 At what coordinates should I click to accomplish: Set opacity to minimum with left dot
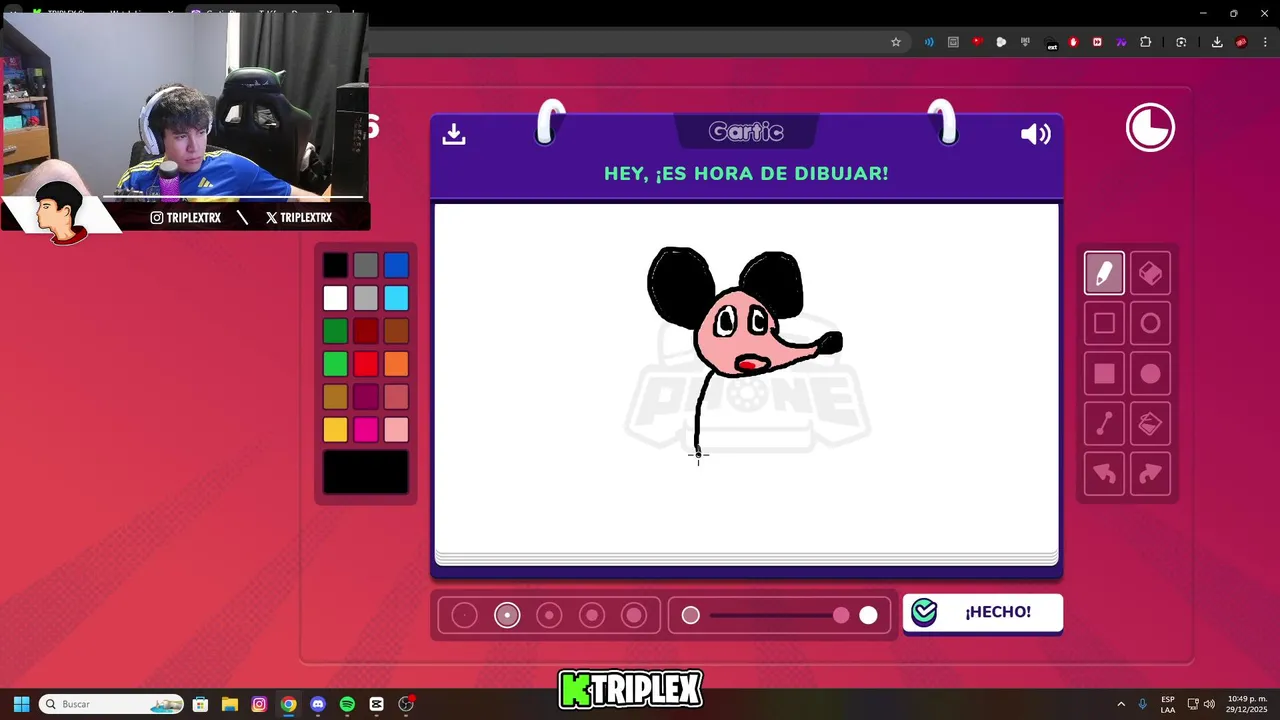(x=690, y=615)
